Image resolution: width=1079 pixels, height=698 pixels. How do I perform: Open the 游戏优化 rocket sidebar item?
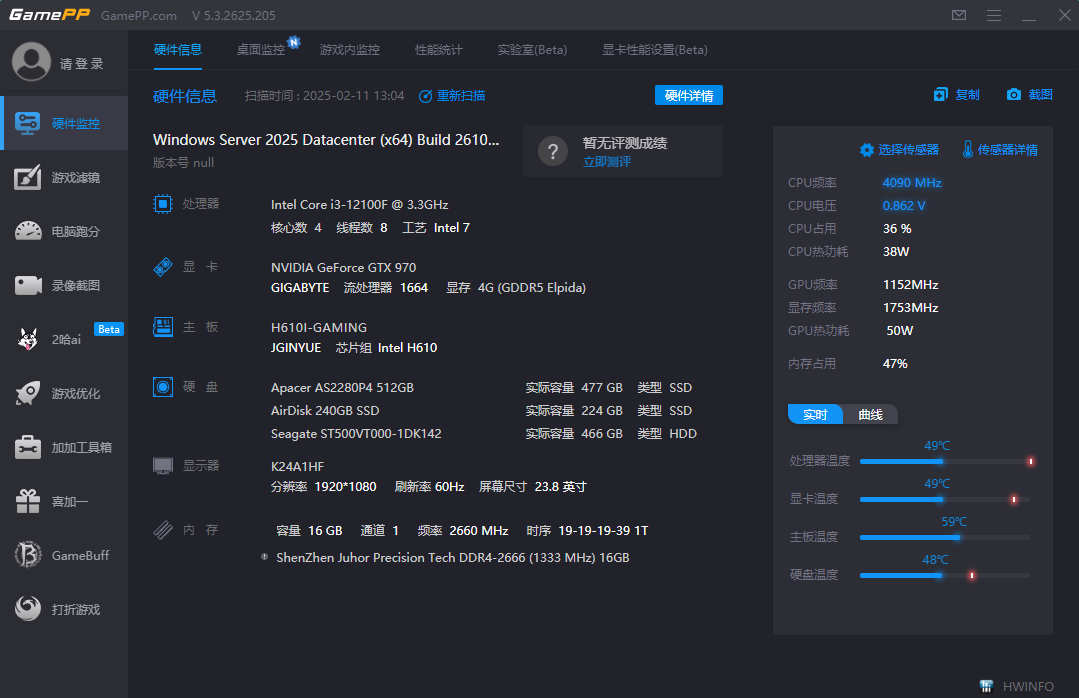click(64, 393)
